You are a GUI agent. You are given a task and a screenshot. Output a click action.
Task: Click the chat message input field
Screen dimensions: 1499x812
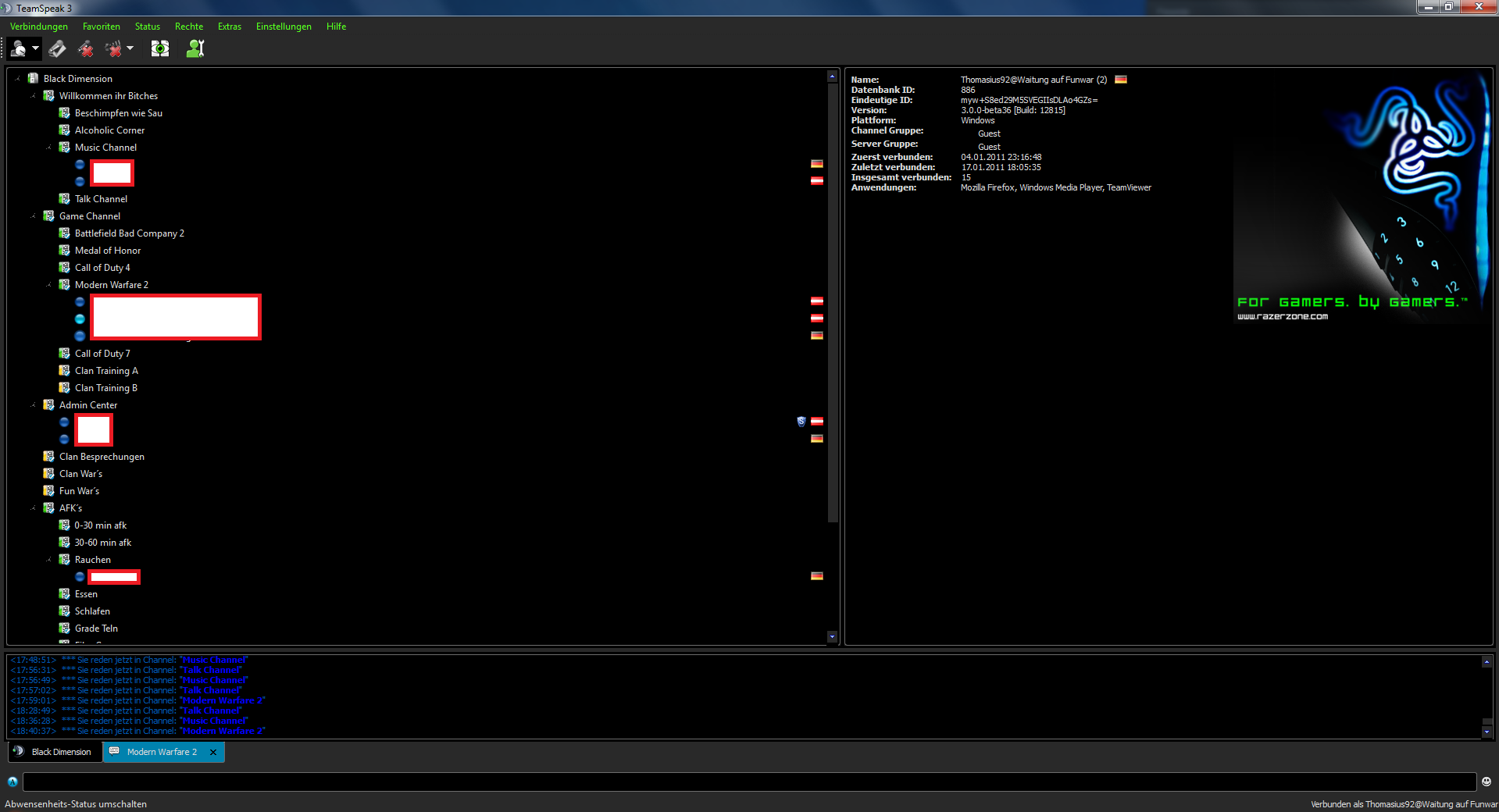pos(749,782)
